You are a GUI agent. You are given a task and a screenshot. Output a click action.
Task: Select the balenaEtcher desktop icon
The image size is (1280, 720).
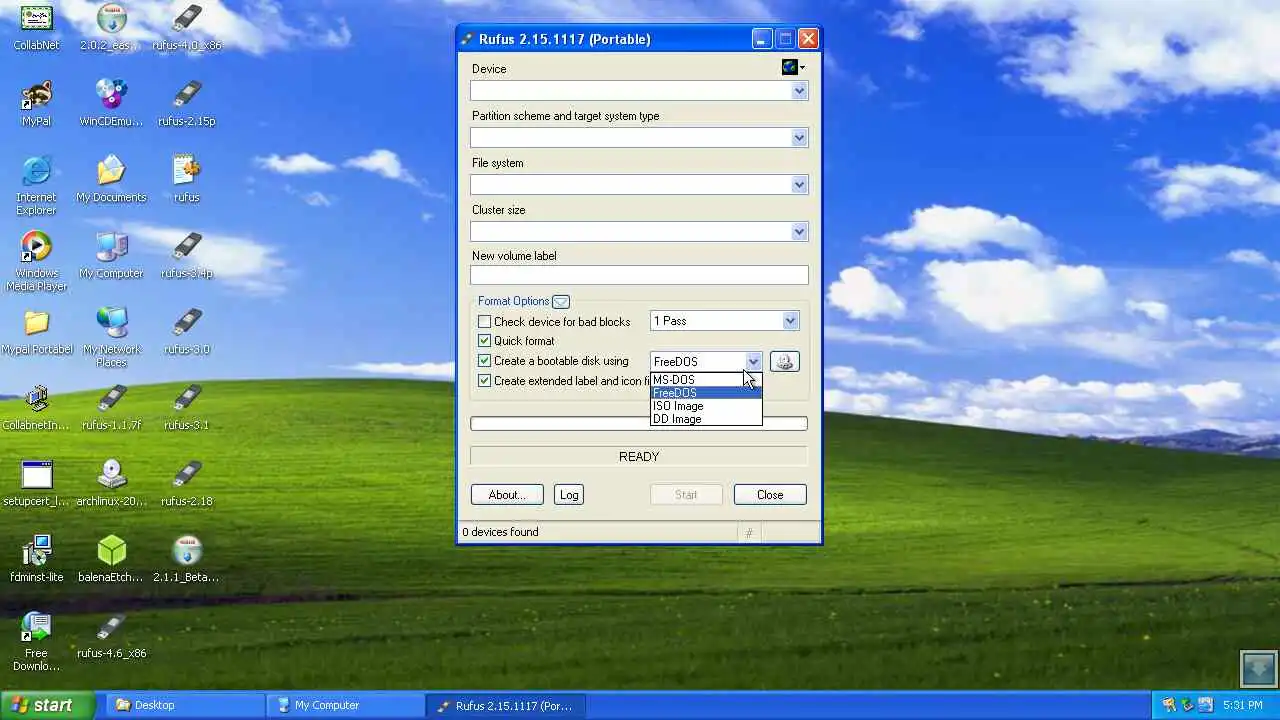click(x=111, y=559)
